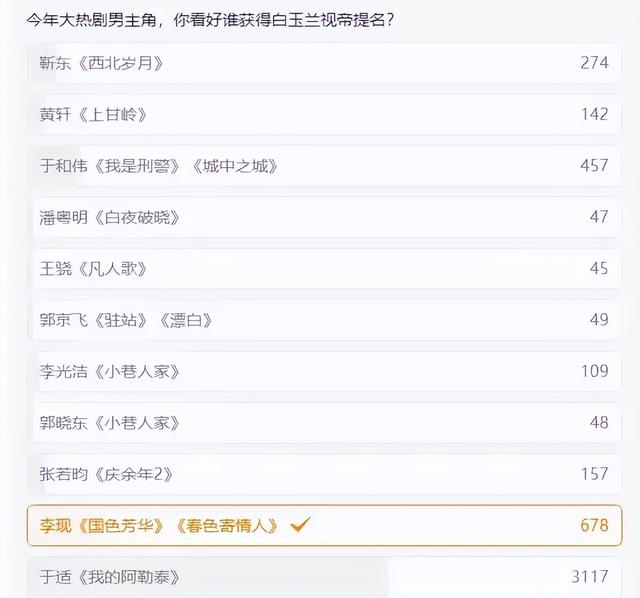Screen dimensions: 640x598
Task: Choose the 张若昀《庆余年2》 poll option
Action: 324,475
